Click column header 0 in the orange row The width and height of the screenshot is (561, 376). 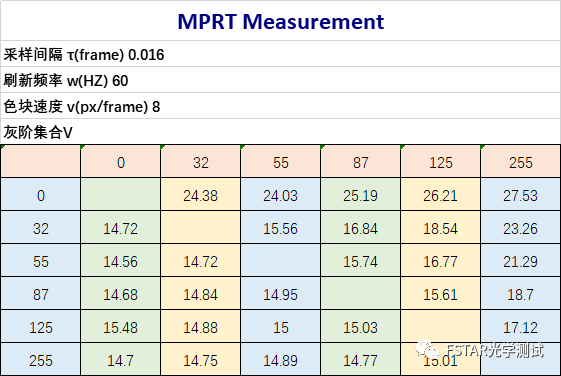[121, 162]
